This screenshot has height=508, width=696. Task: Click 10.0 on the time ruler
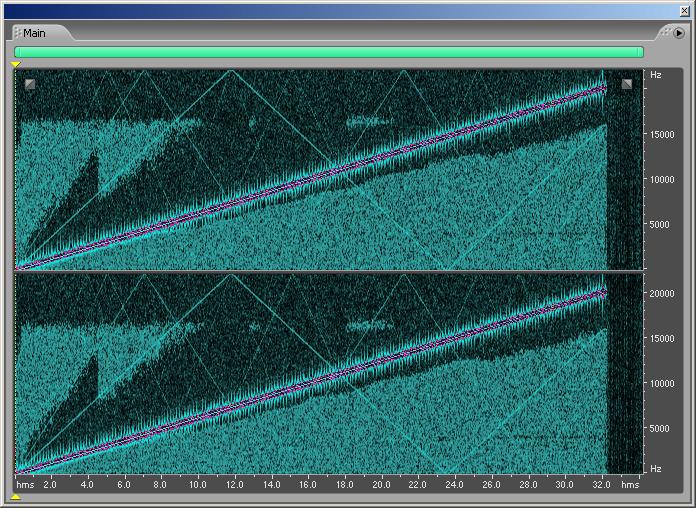click(x=198, y=484)
